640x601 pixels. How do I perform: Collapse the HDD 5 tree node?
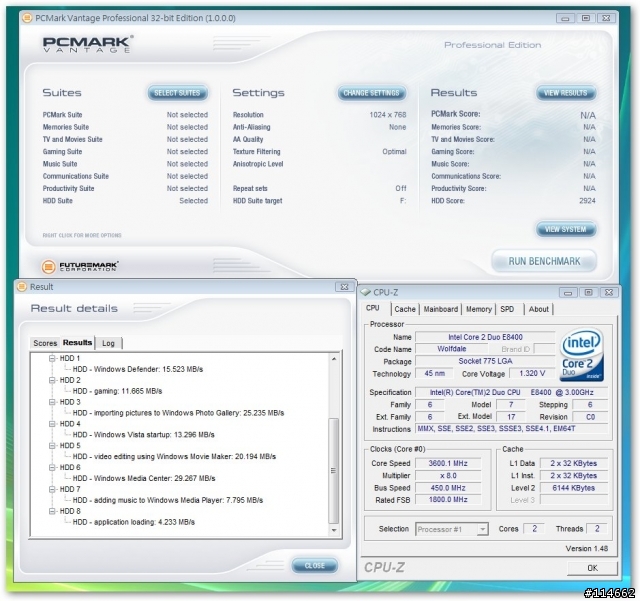point(52,445)
